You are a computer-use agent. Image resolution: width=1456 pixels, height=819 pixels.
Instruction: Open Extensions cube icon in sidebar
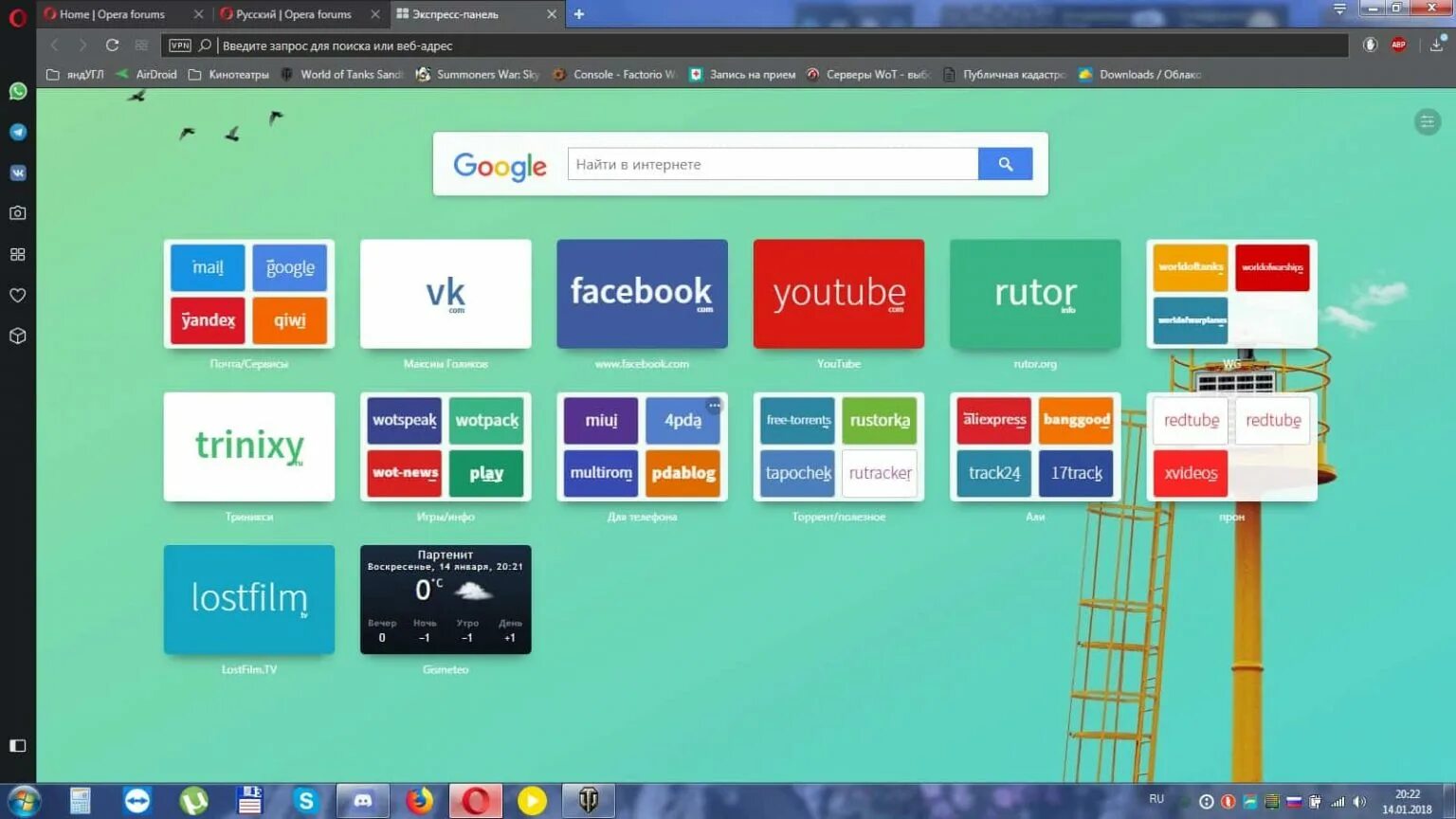[x=17, y=336]
